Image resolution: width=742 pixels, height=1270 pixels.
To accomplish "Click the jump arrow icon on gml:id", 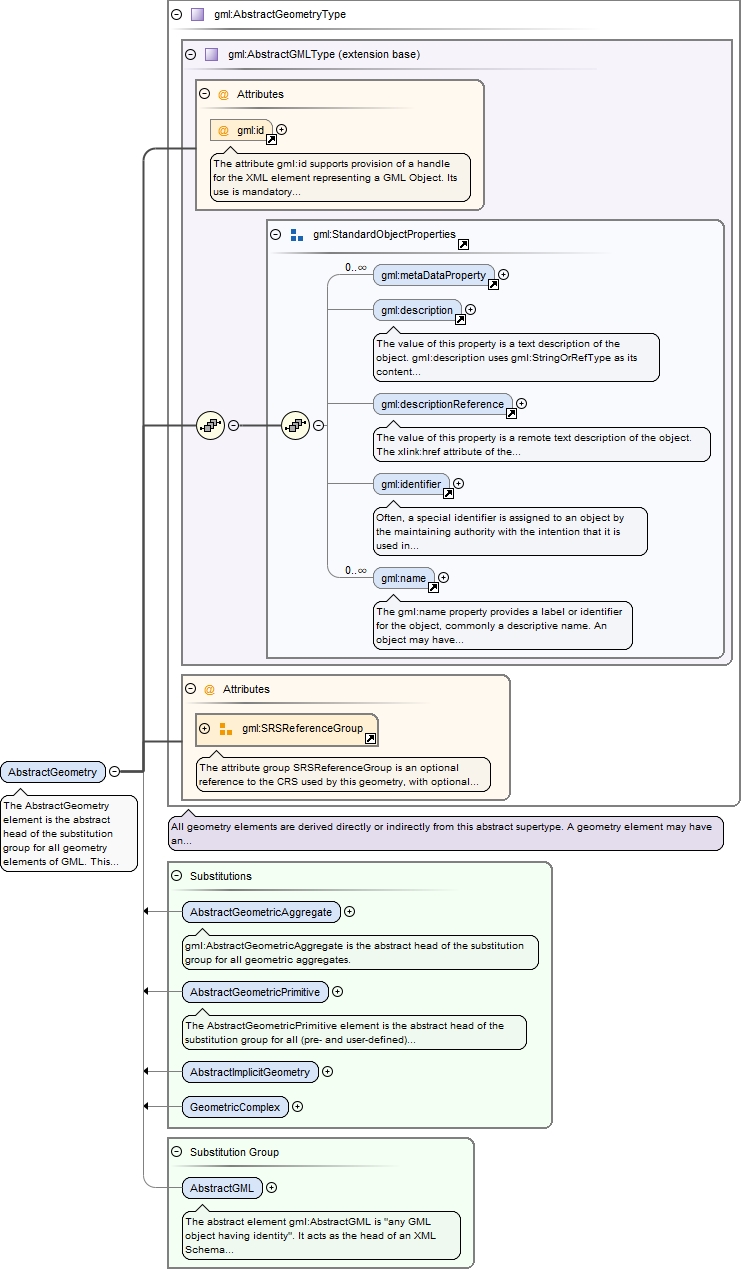I will pos(271,141).
